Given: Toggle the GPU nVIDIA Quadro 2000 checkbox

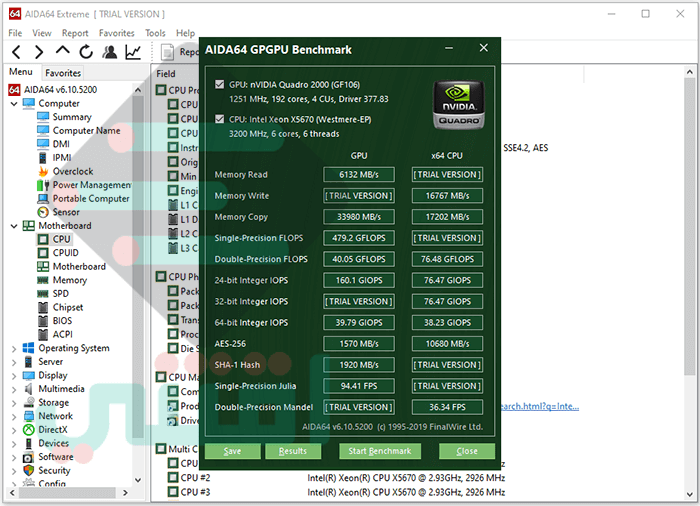Looking at the screenshot, I should click(x=219, y=84).
